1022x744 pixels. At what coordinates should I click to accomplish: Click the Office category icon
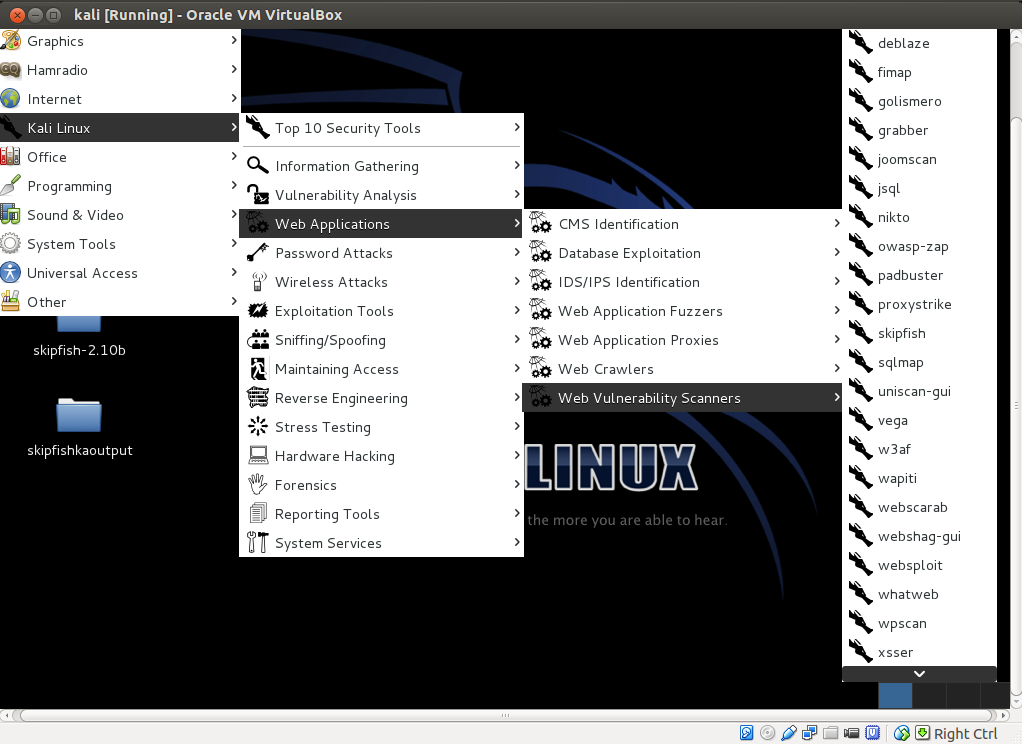(x=10, y=156)
